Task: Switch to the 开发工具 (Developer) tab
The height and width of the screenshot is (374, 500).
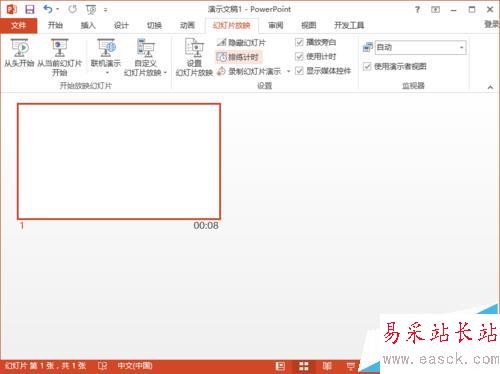Action: pyautogui.click(x=349, y=25)
